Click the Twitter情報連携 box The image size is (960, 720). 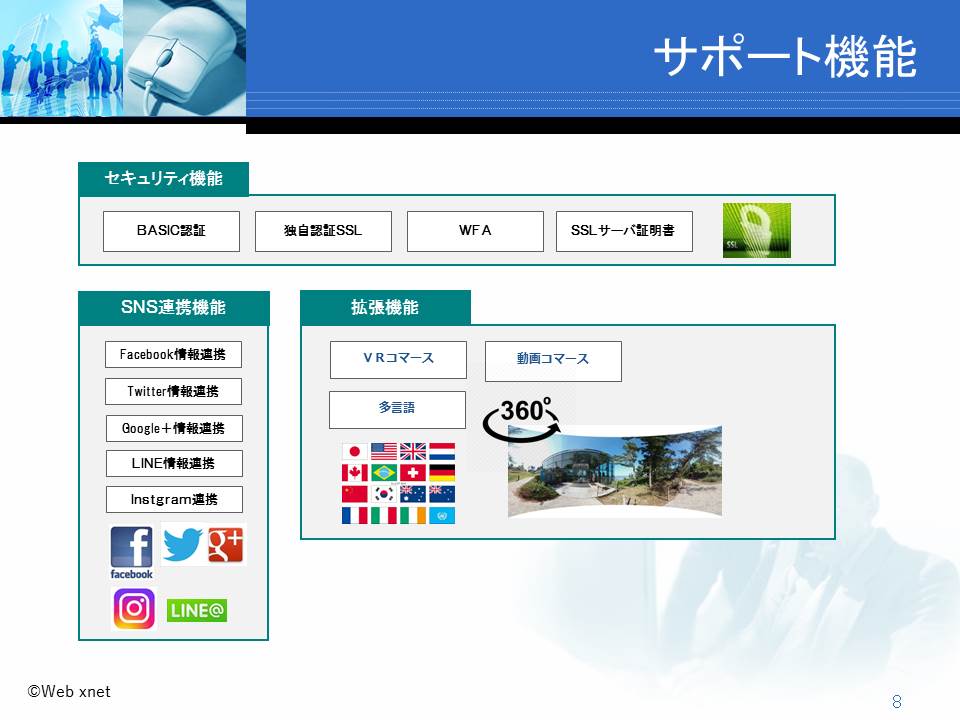coord(173,391)
